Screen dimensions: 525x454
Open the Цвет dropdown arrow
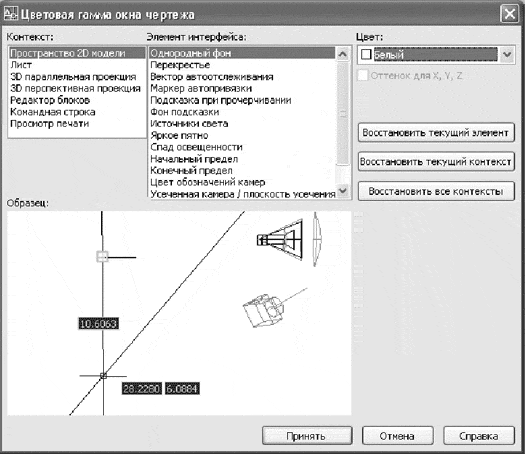[507, 54]
